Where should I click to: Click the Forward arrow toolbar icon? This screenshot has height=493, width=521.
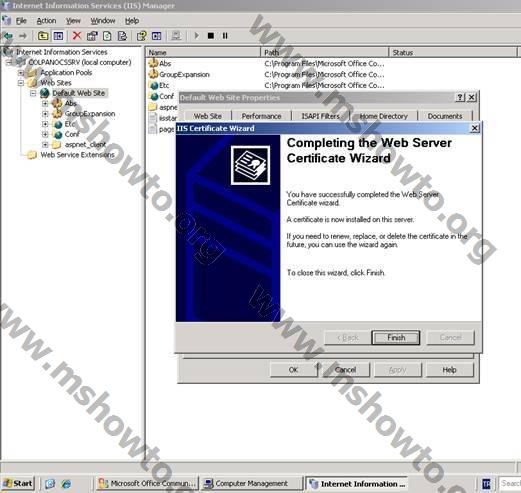point(23,36)
